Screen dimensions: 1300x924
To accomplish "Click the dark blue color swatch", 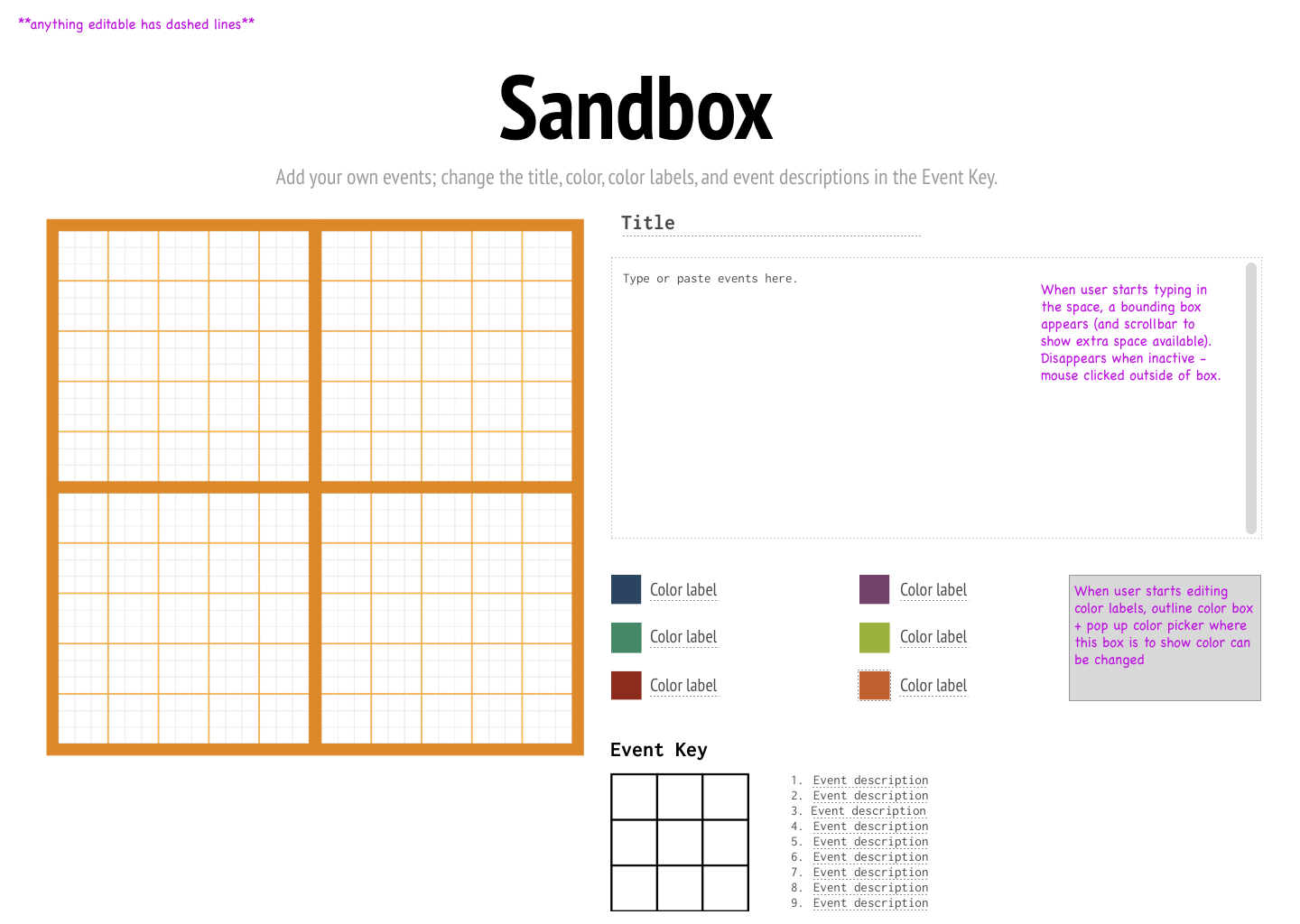I will (x=626, y=589).
